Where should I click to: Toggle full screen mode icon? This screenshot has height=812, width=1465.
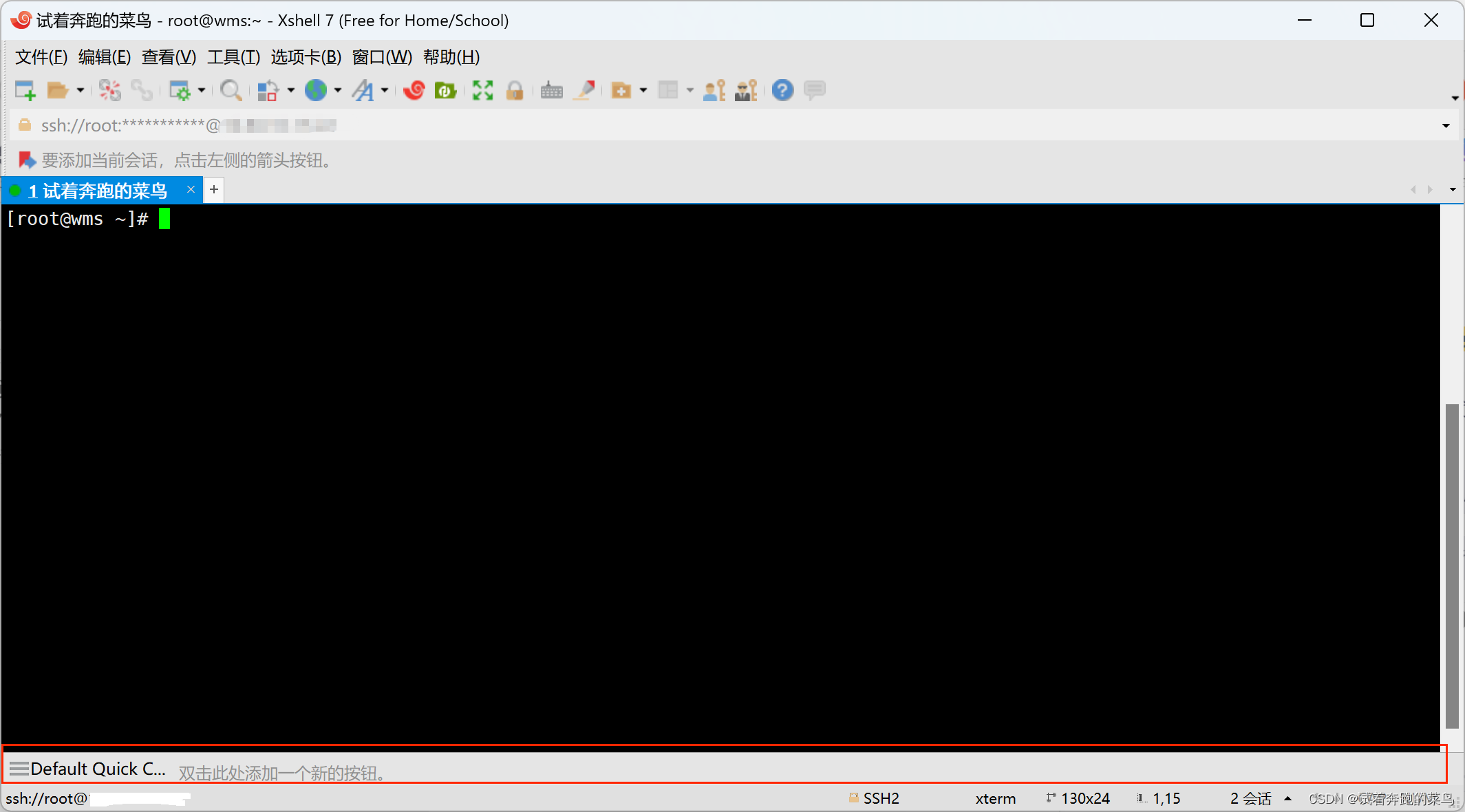[x=482, y=90]
